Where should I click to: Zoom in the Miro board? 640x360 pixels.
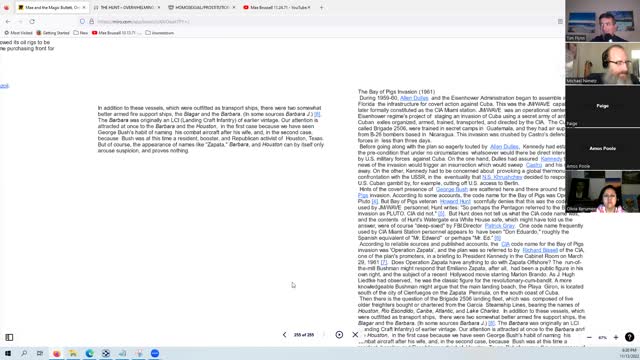[616, 338]
